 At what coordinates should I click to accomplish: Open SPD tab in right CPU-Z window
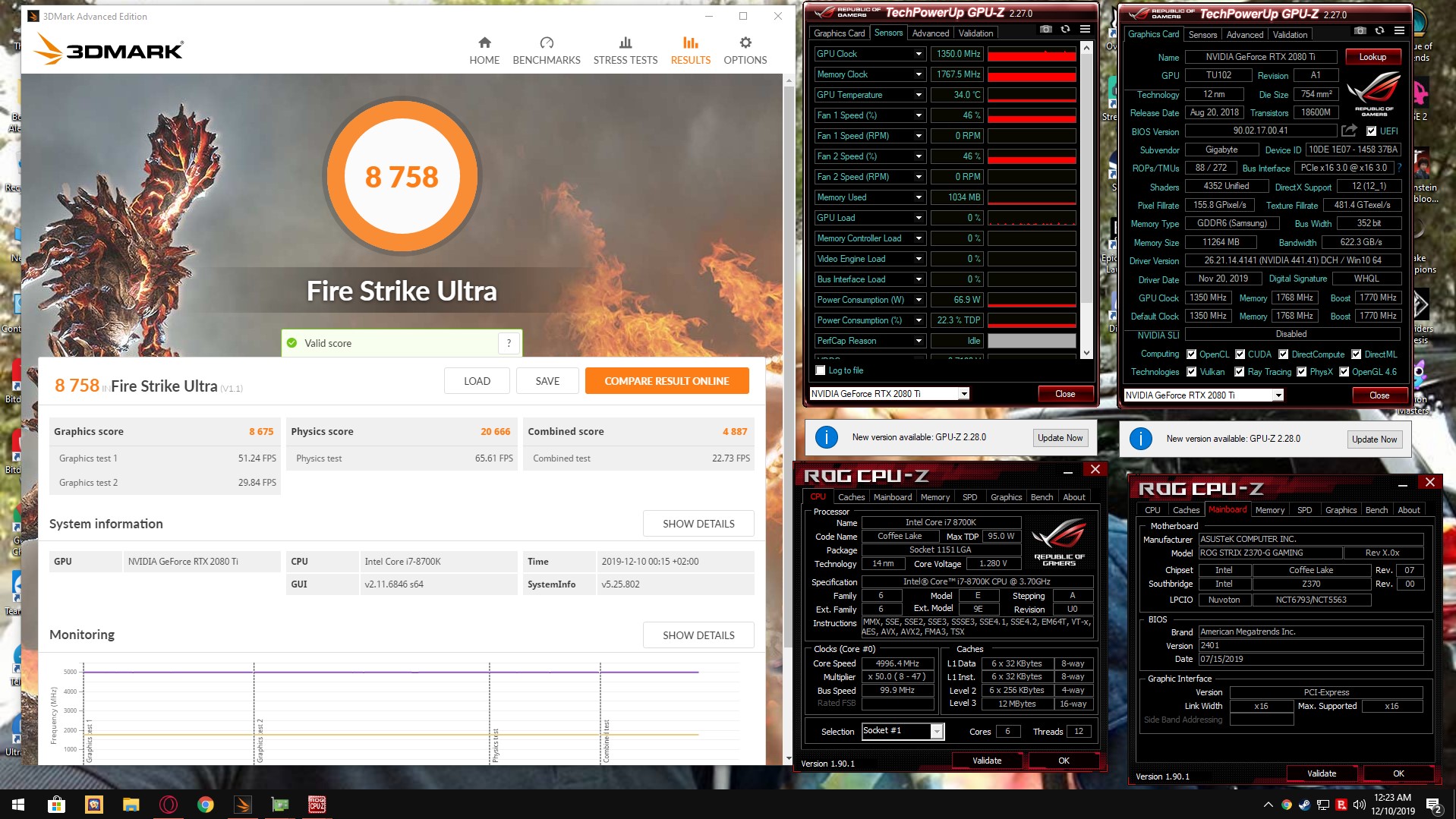tap(1304, 510)
